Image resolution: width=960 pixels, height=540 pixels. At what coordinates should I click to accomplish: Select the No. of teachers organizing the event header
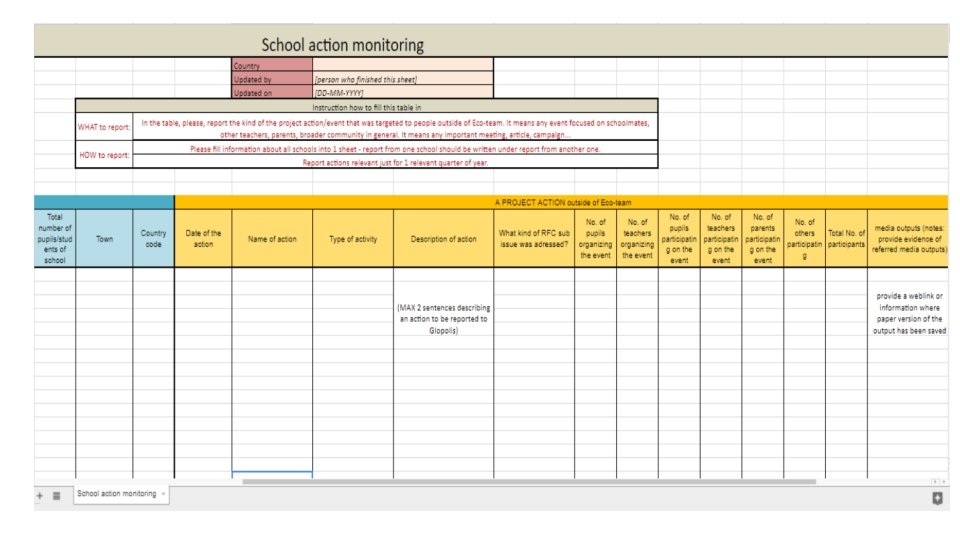[637, 238]
